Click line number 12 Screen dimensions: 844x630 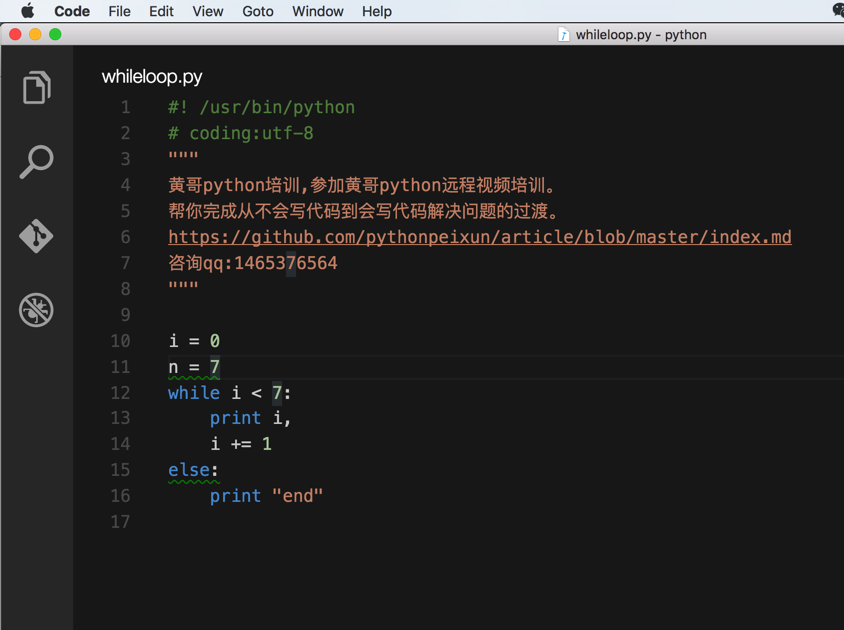120,392
